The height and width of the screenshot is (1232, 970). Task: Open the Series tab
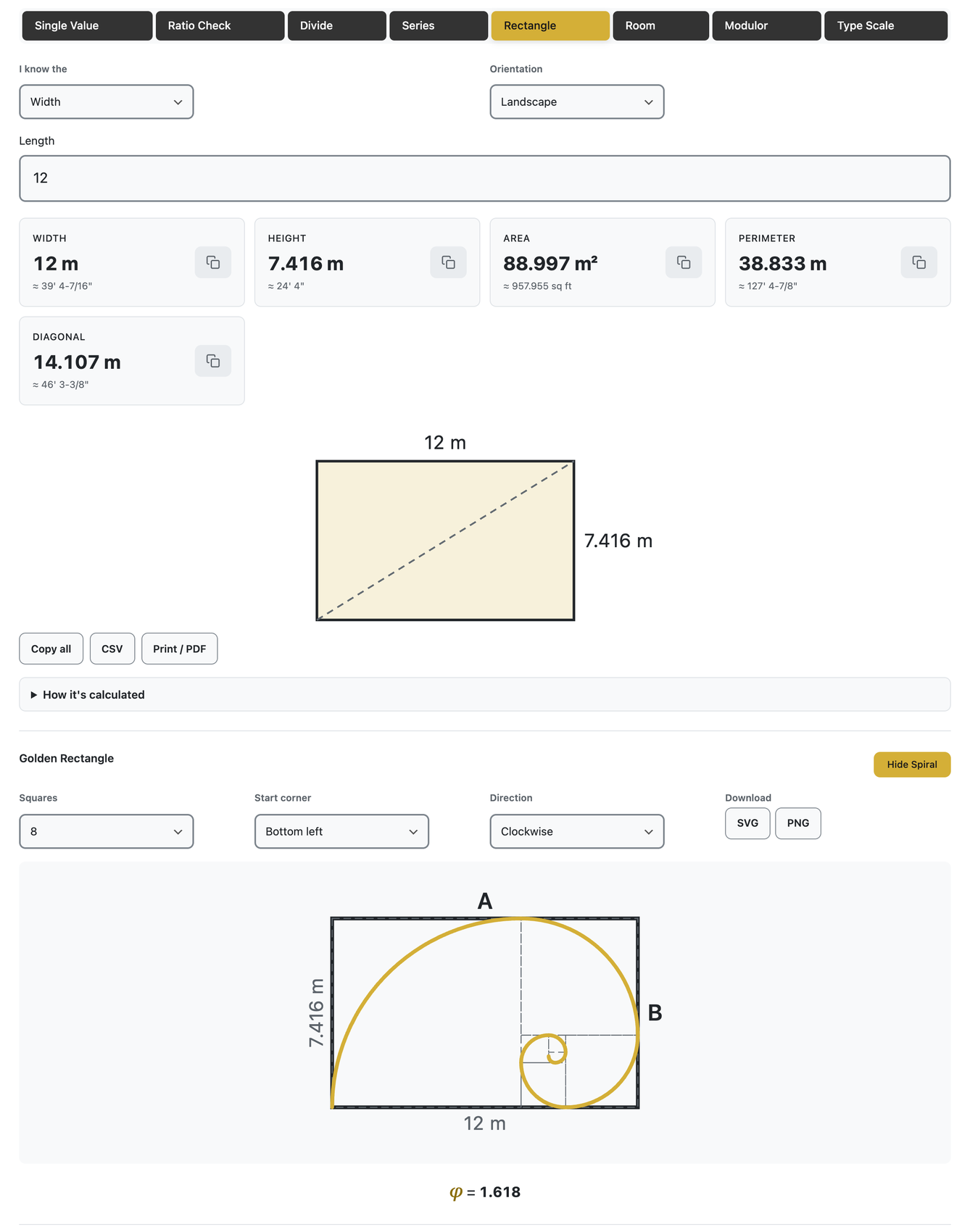(x=439, y=25)
